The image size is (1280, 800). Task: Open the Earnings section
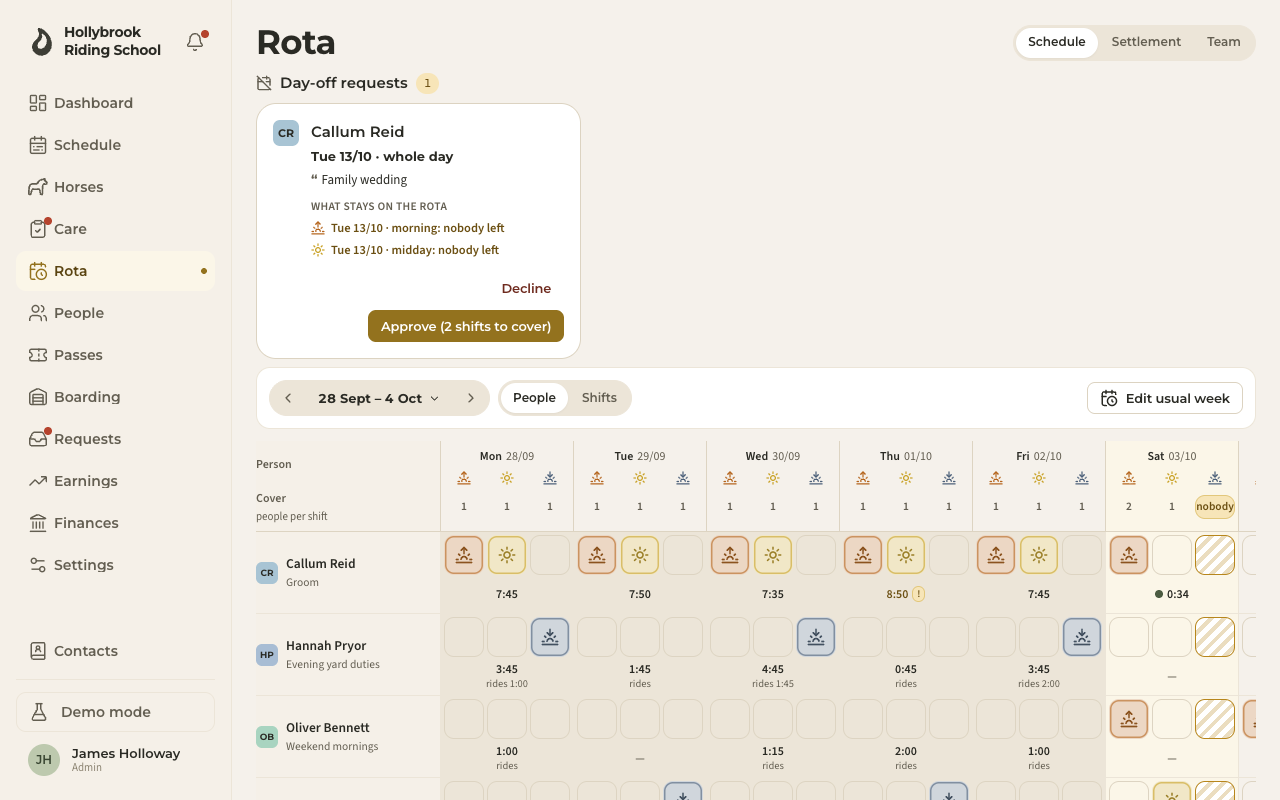pyautogui.click(x=115, y=481)
